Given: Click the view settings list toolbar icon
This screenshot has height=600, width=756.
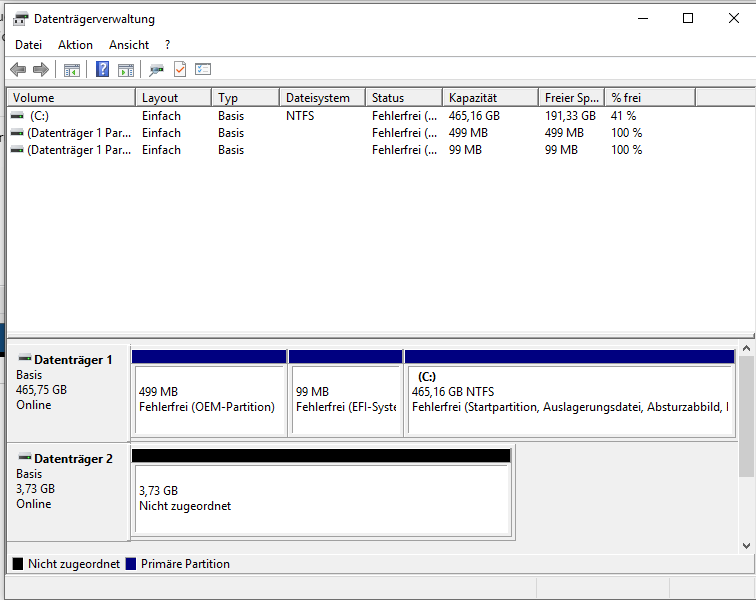Looking at the screenshot, I should click(203, 69).
